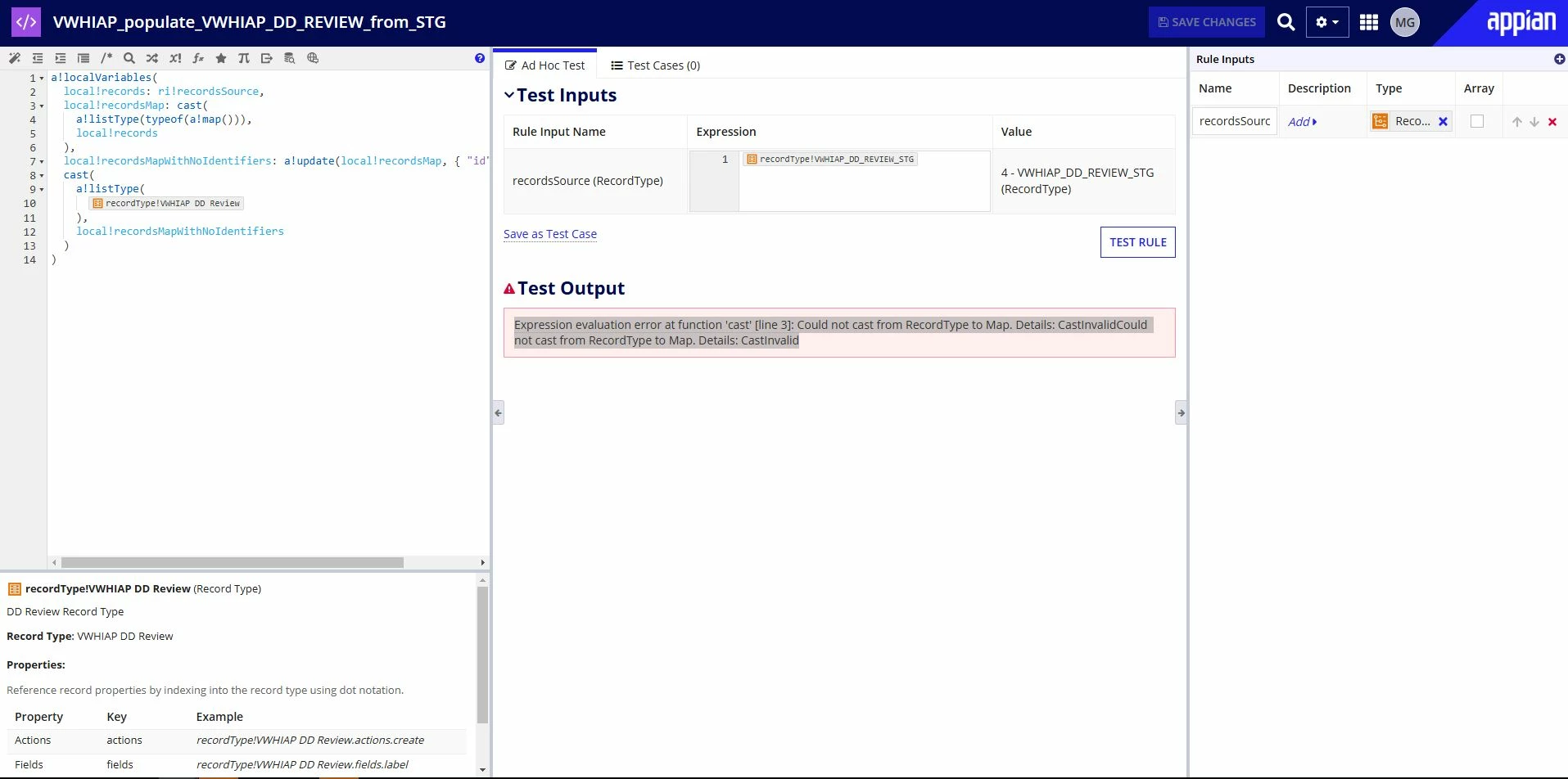Open find in expression magnifier icon
Image resolution: width=1568 pixels, height=779 pixels.
click(x=129, y=58)
